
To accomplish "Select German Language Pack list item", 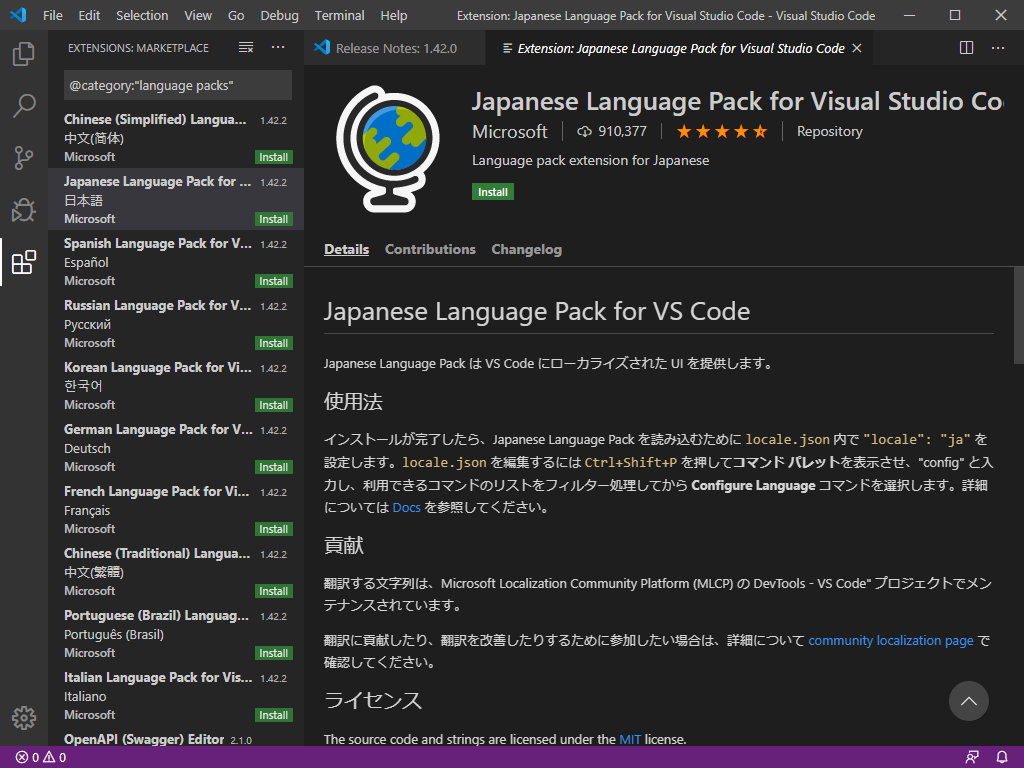I will point(176,447).
